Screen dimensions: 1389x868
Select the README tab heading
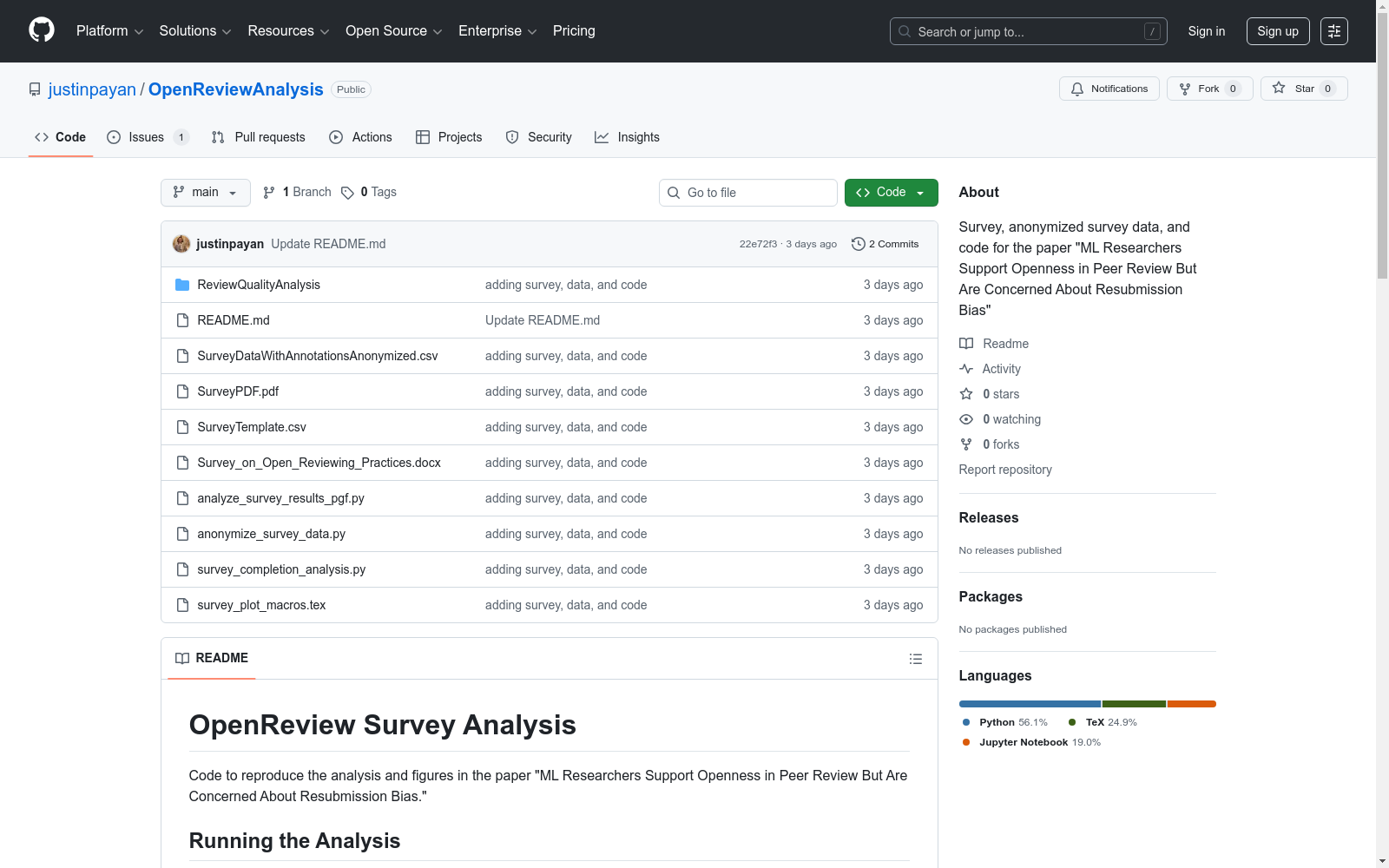[212, 658]
